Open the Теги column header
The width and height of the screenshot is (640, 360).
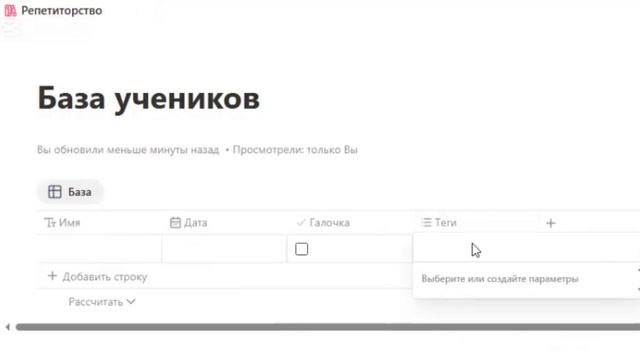[476, 223]
